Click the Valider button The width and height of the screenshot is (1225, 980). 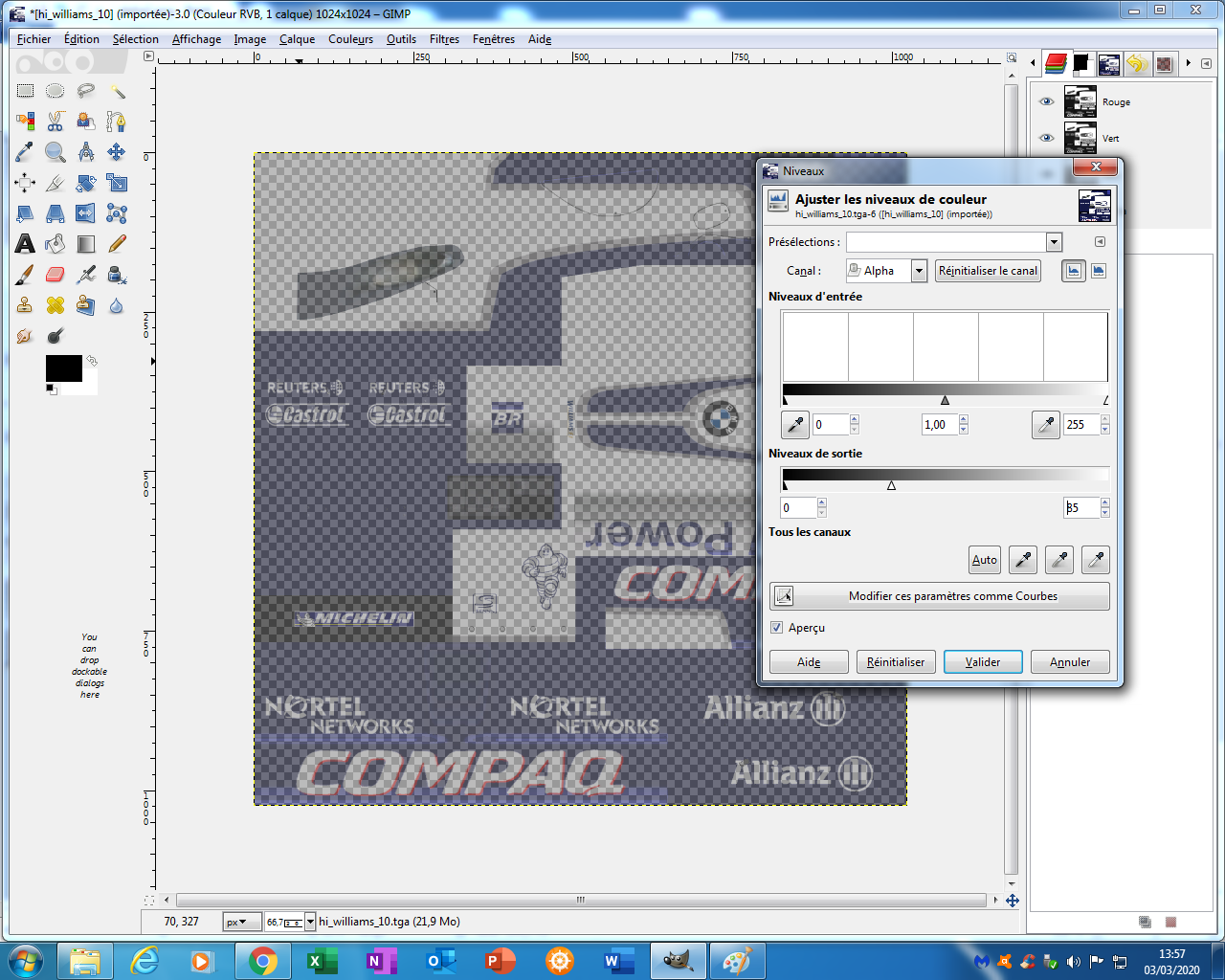(983, 662)
